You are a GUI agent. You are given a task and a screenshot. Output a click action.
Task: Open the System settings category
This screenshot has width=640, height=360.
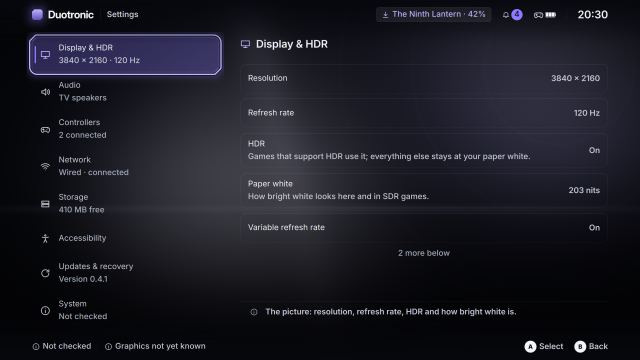tap(125, 310)
